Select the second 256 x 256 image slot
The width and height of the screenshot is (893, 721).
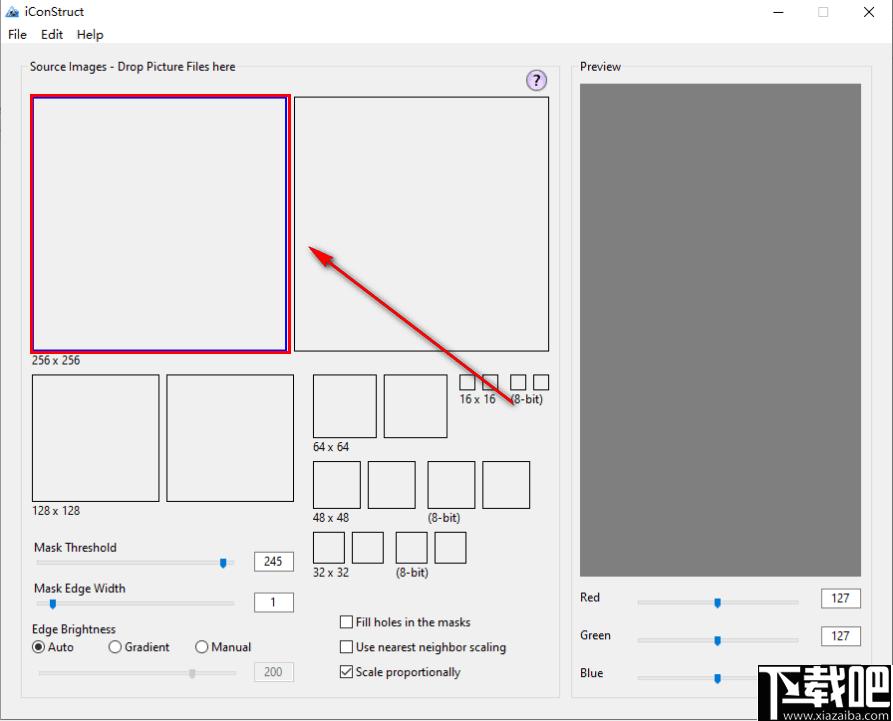(x=421, y=224)
